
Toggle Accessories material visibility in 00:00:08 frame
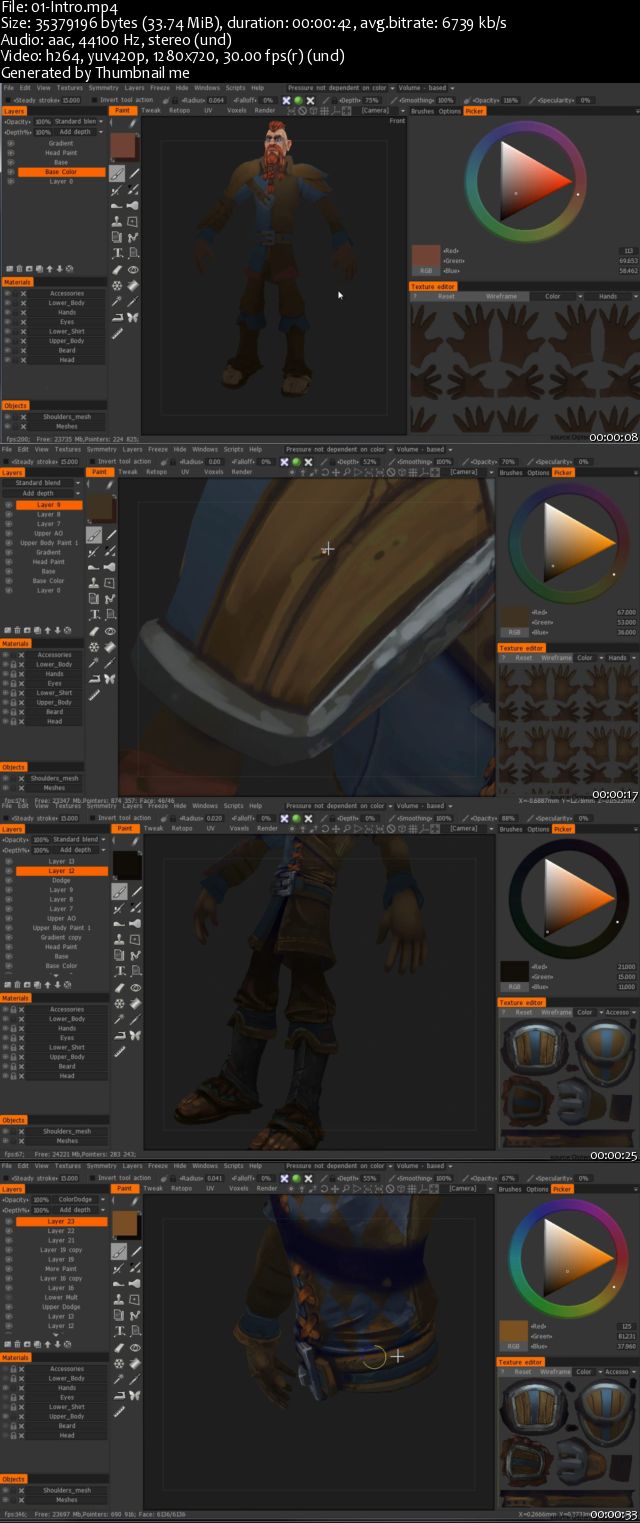(8, 293)
